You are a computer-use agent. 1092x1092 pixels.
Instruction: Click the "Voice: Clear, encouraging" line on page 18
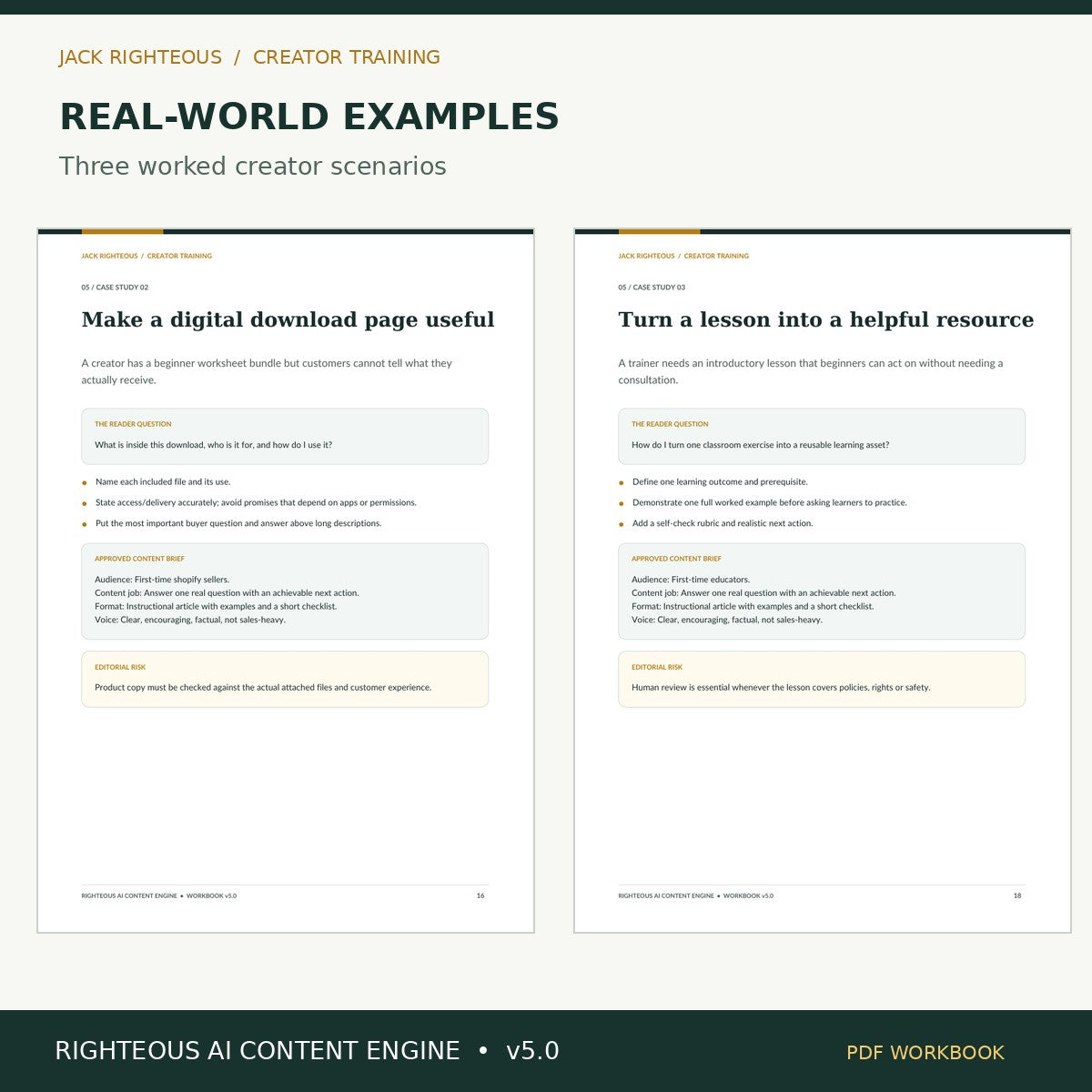tap(727, 620)
